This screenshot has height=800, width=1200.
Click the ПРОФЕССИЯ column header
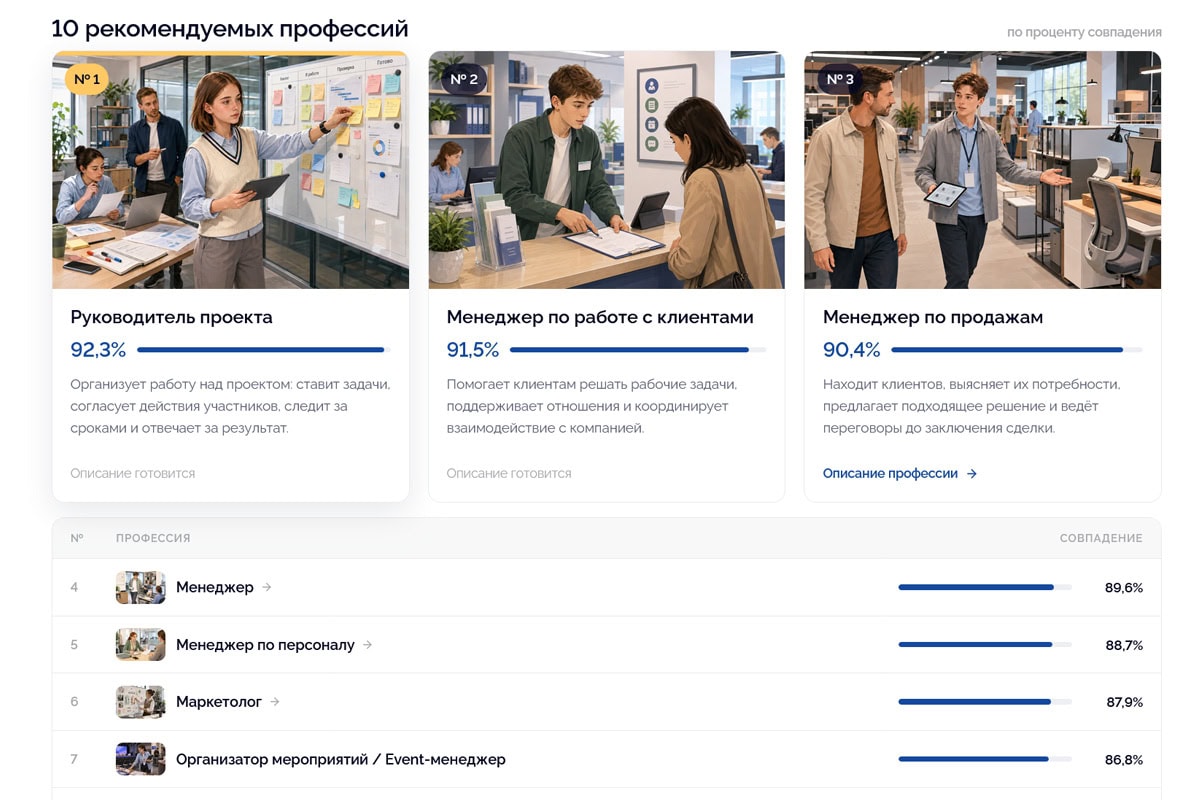point(153,538)
